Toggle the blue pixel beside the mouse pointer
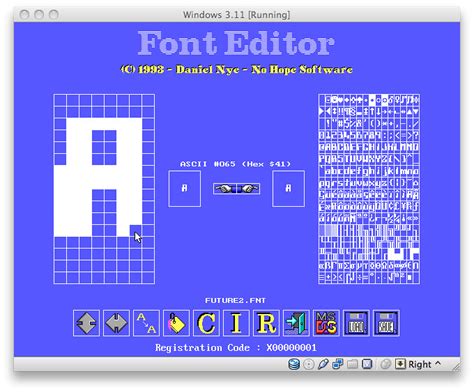The width and height of the screenshot is (474, 392). click(136, 230)
